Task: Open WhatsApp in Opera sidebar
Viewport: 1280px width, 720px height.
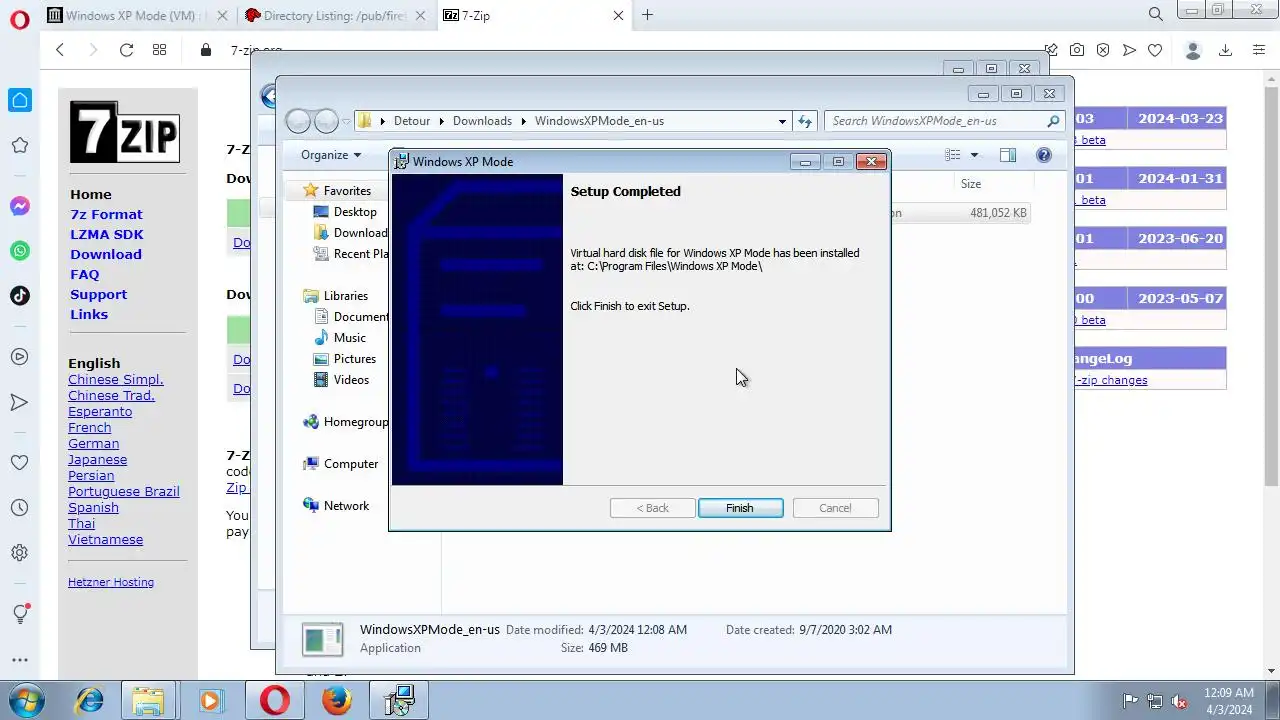Action: click(x=19, y=250)
